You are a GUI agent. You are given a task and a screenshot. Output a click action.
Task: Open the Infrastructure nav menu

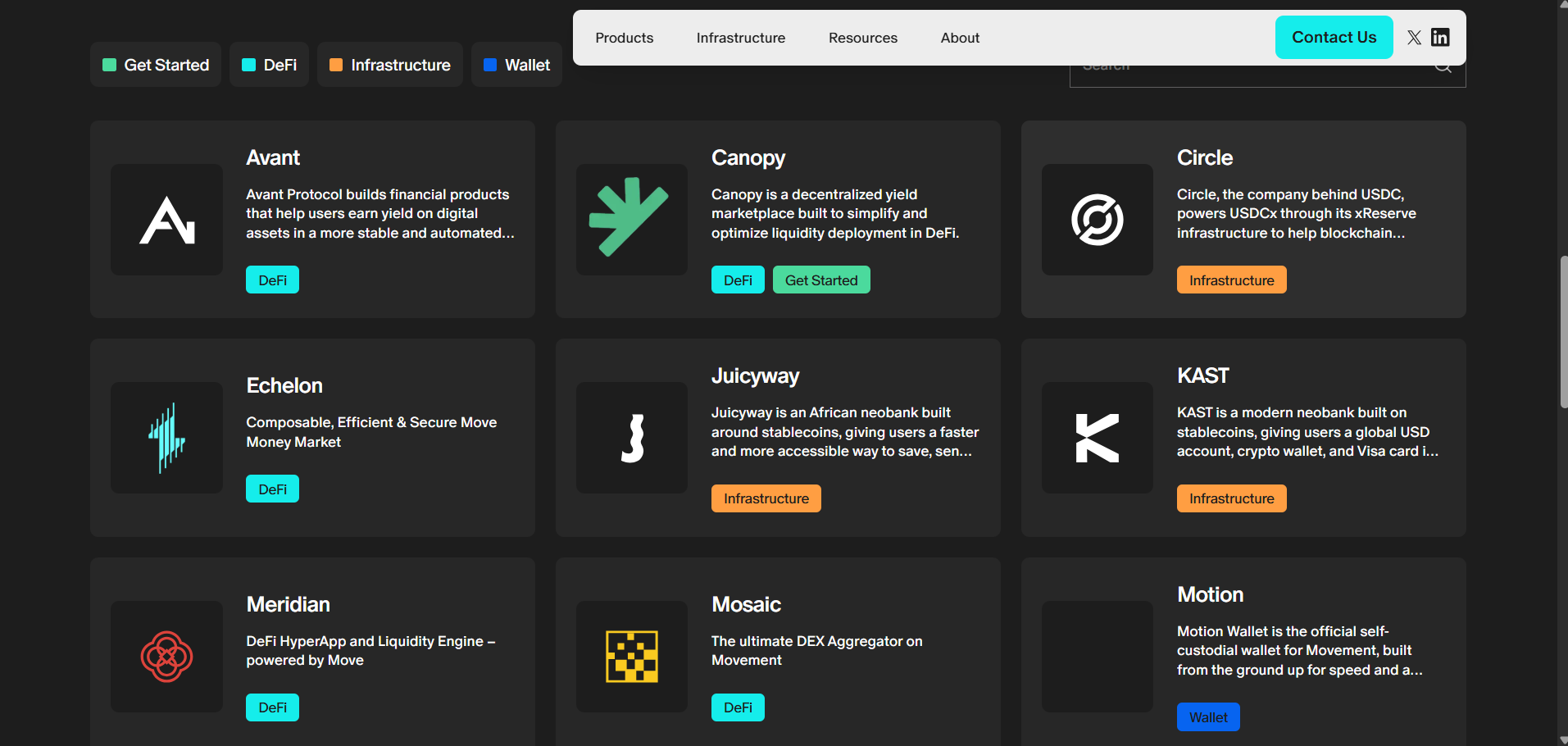point(741,38)
